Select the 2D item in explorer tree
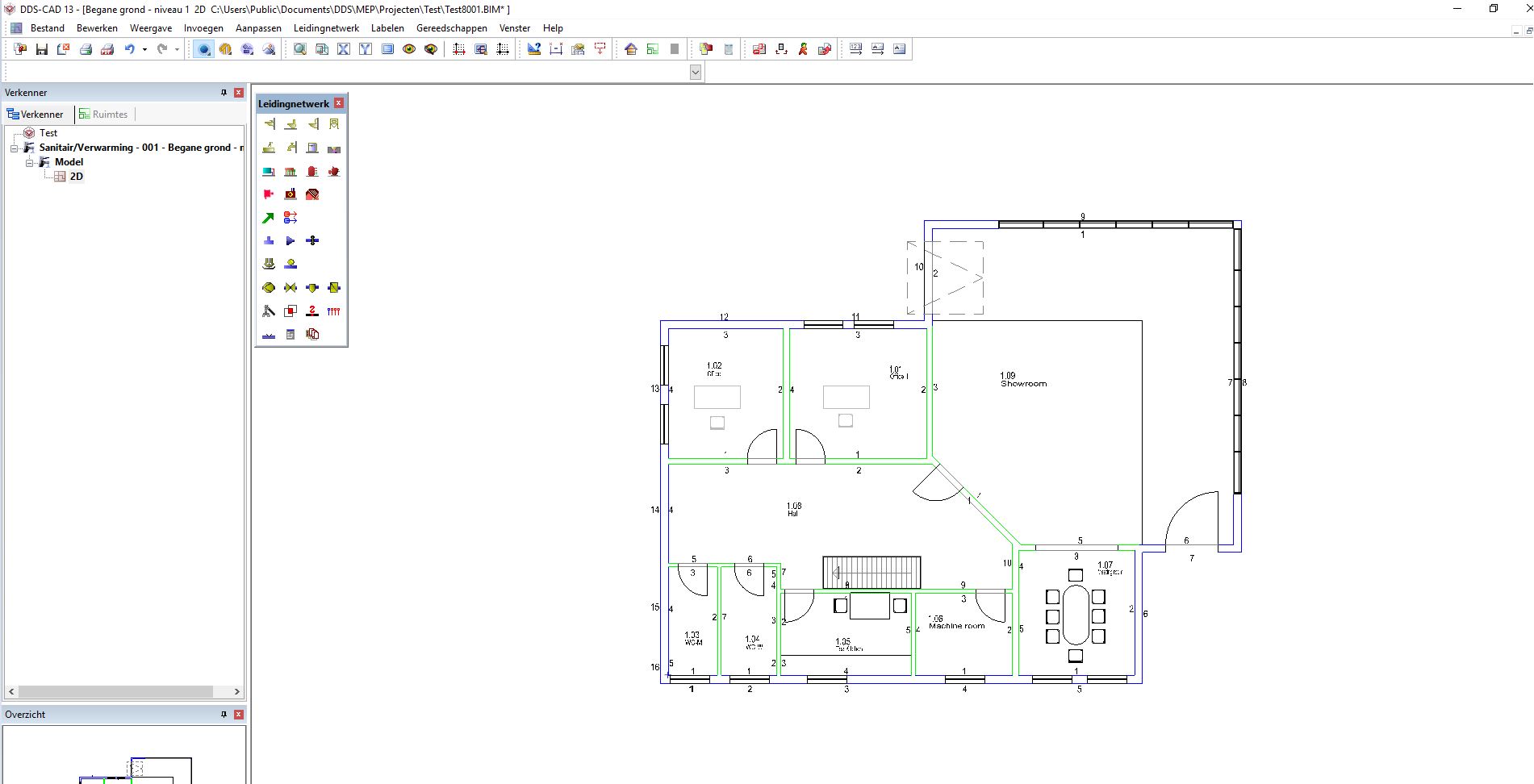The height and width of the screenshot is (784, 1534). (x=76, y=177)
